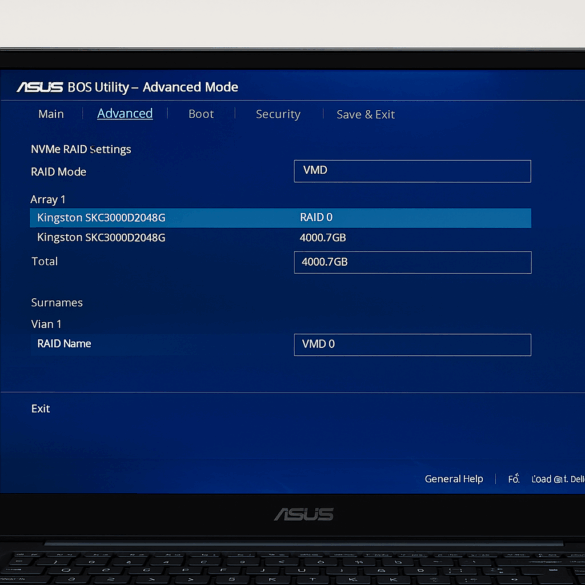This screenshot has width=585, height=585.
Task: Click the RAID Name label
Action: 64,344
